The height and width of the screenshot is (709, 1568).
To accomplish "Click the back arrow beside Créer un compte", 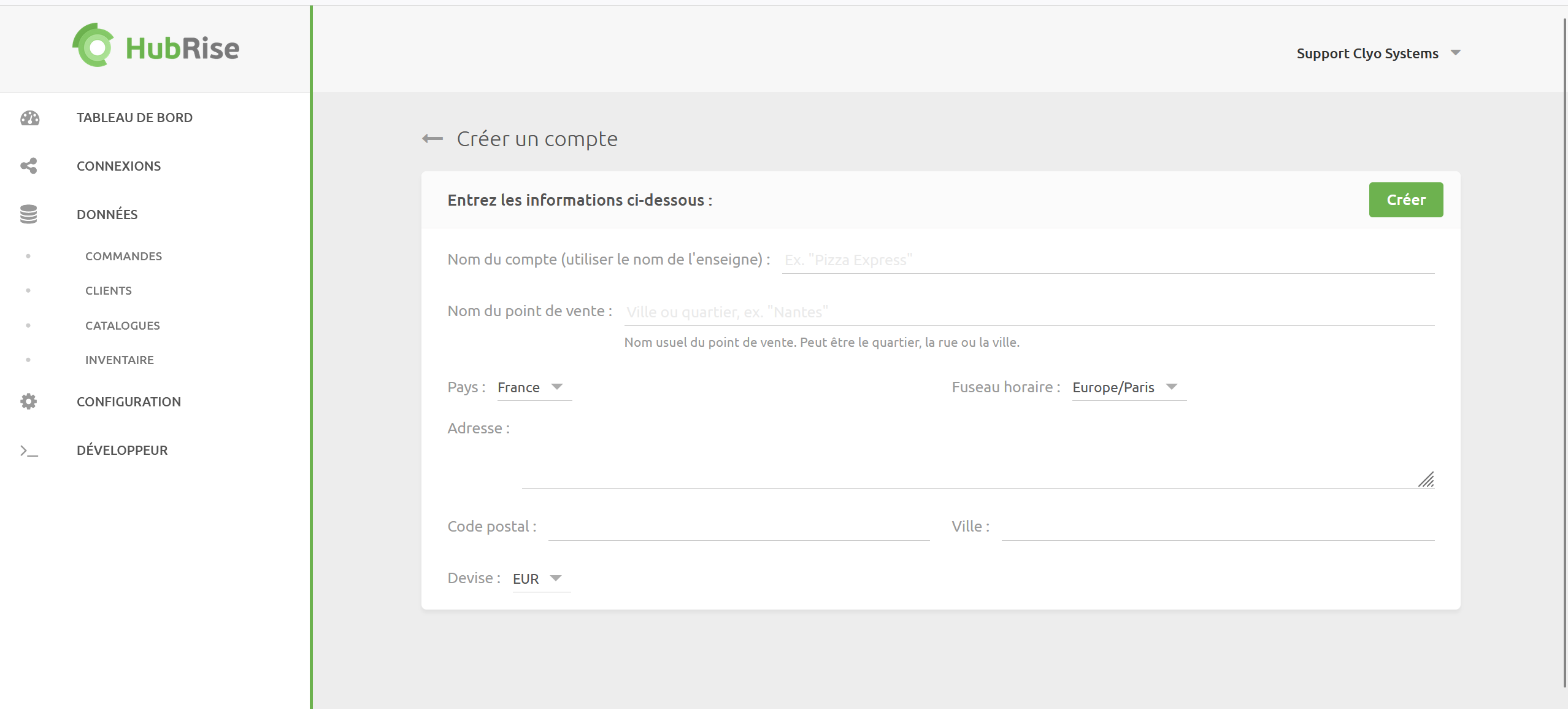I will [432, 139].
